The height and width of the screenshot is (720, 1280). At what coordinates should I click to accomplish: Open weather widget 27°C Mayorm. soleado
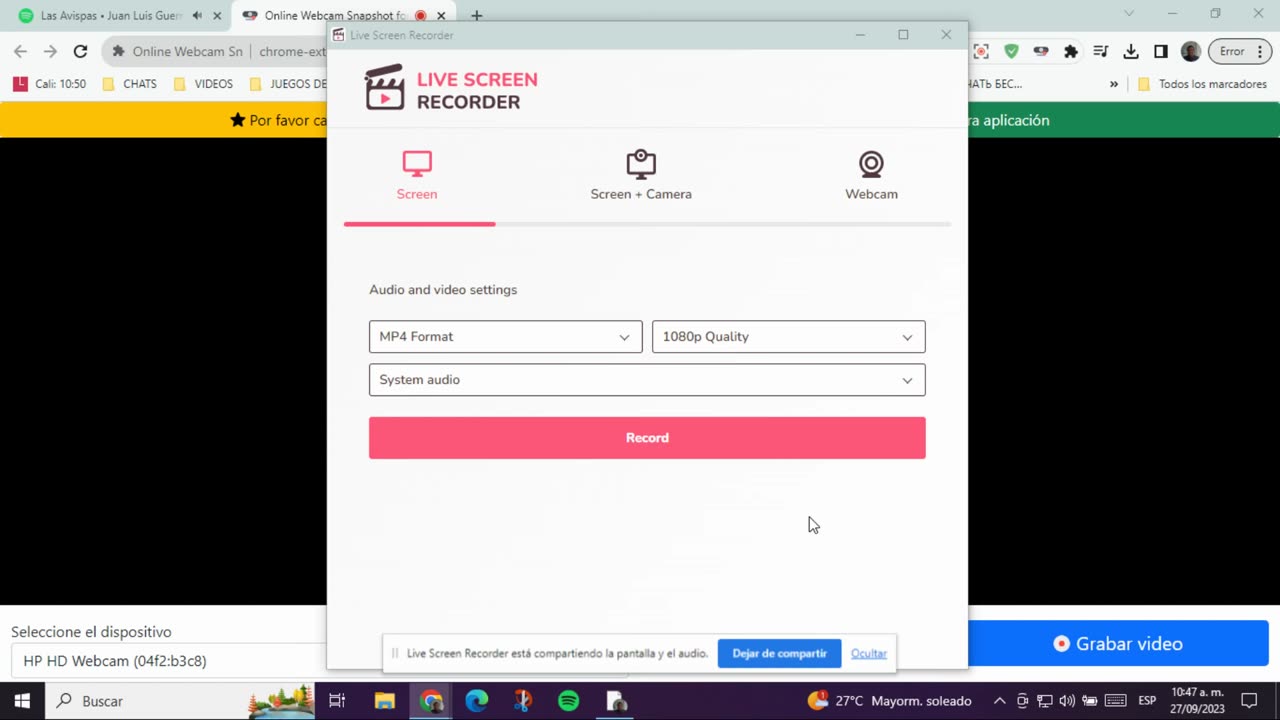(x=889, y=701)
